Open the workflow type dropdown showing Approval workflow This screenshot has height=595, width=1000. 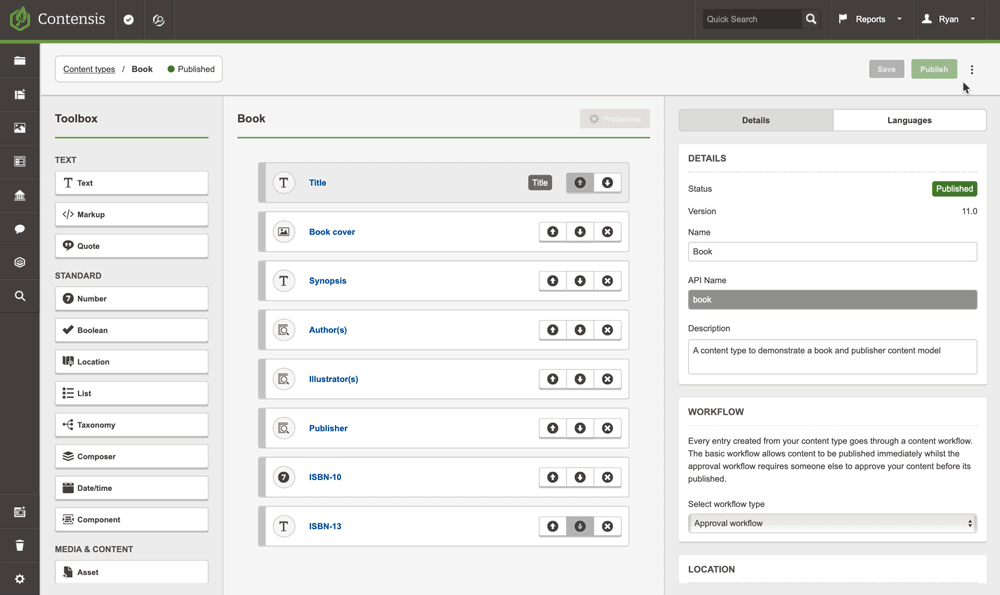click(x=832, y=522)
